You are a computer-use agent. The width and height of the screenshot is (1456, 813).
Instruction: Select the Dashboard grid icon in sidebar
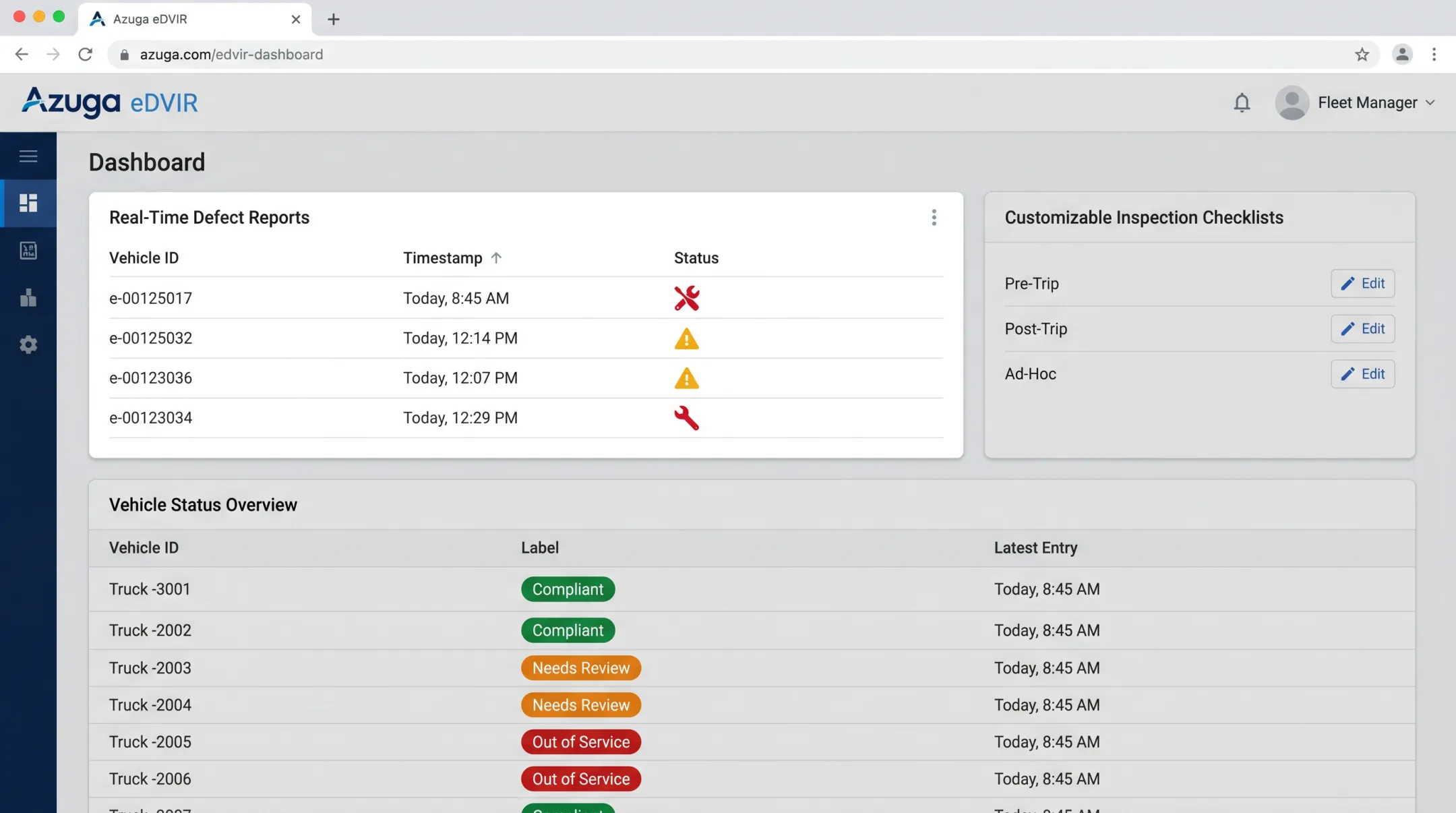[x=28, y=203]
